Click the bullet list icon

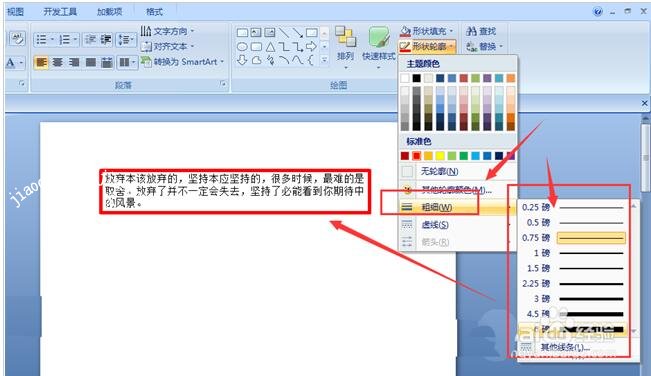pyautogui.click(x=41, y=39)
